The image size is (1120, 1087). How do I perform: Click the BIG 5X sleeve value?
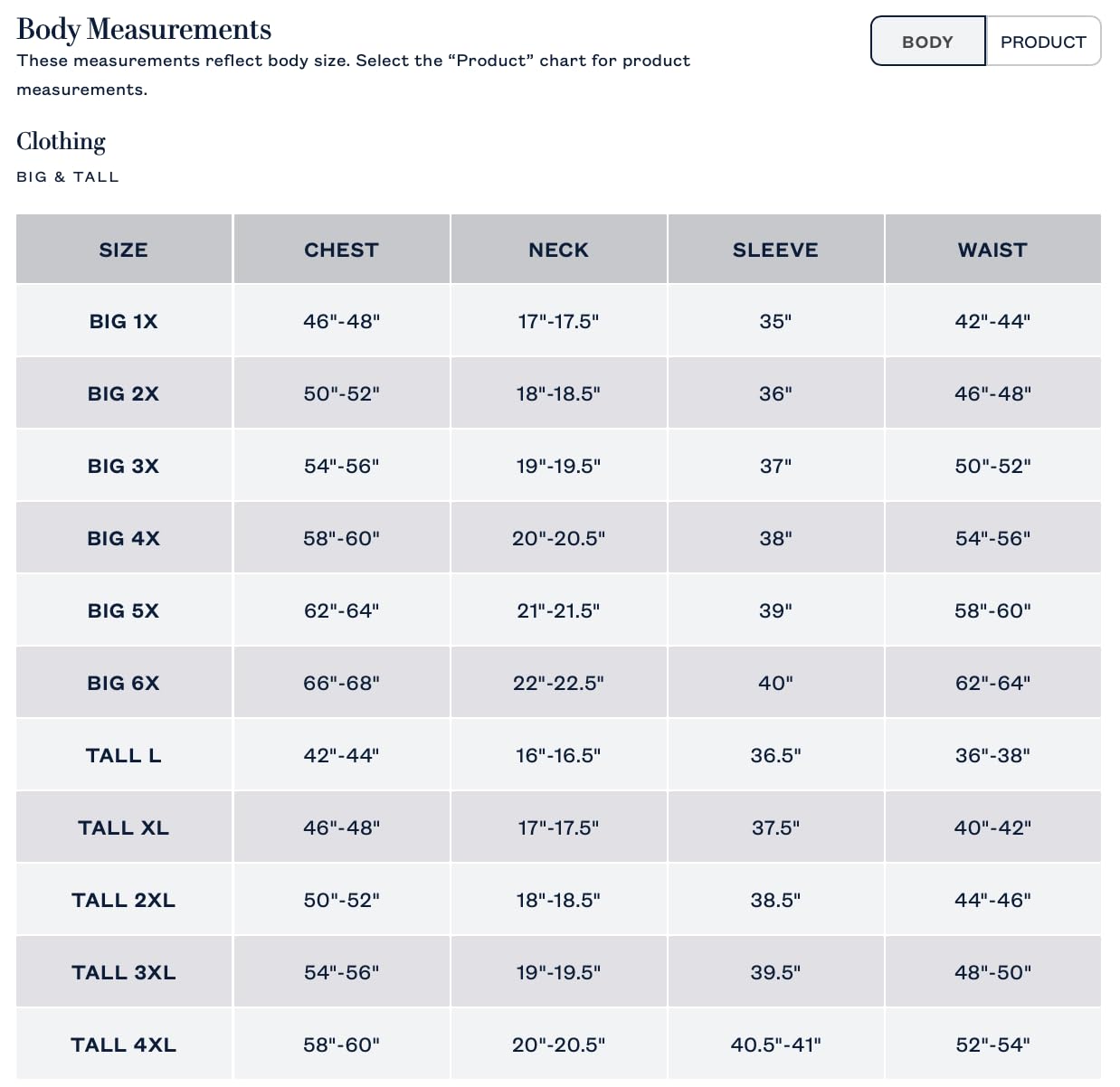[x=775, y=610]
